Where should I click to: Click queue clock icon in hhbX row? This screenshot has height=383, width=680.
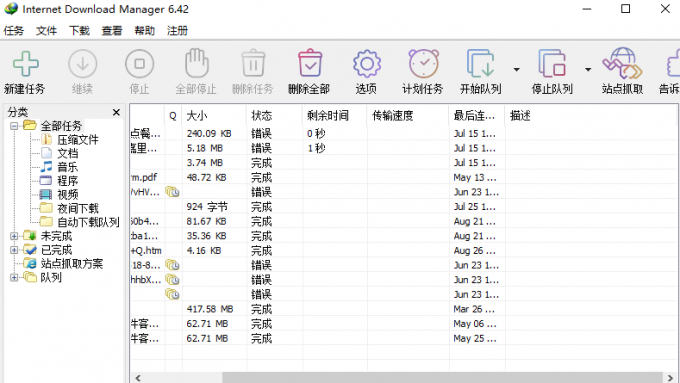coord(173,280)
